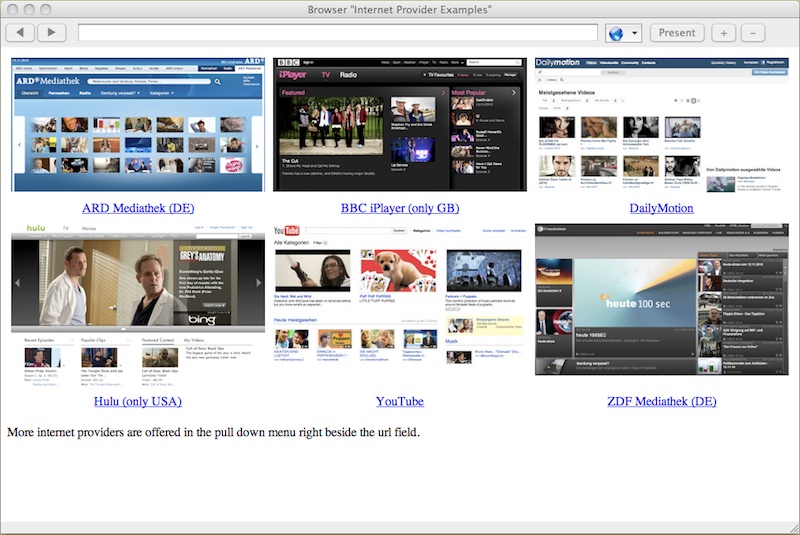Open the Hulu (only USA) link
This screenshot has width=800, height=535.
click(x=138, y=401)
